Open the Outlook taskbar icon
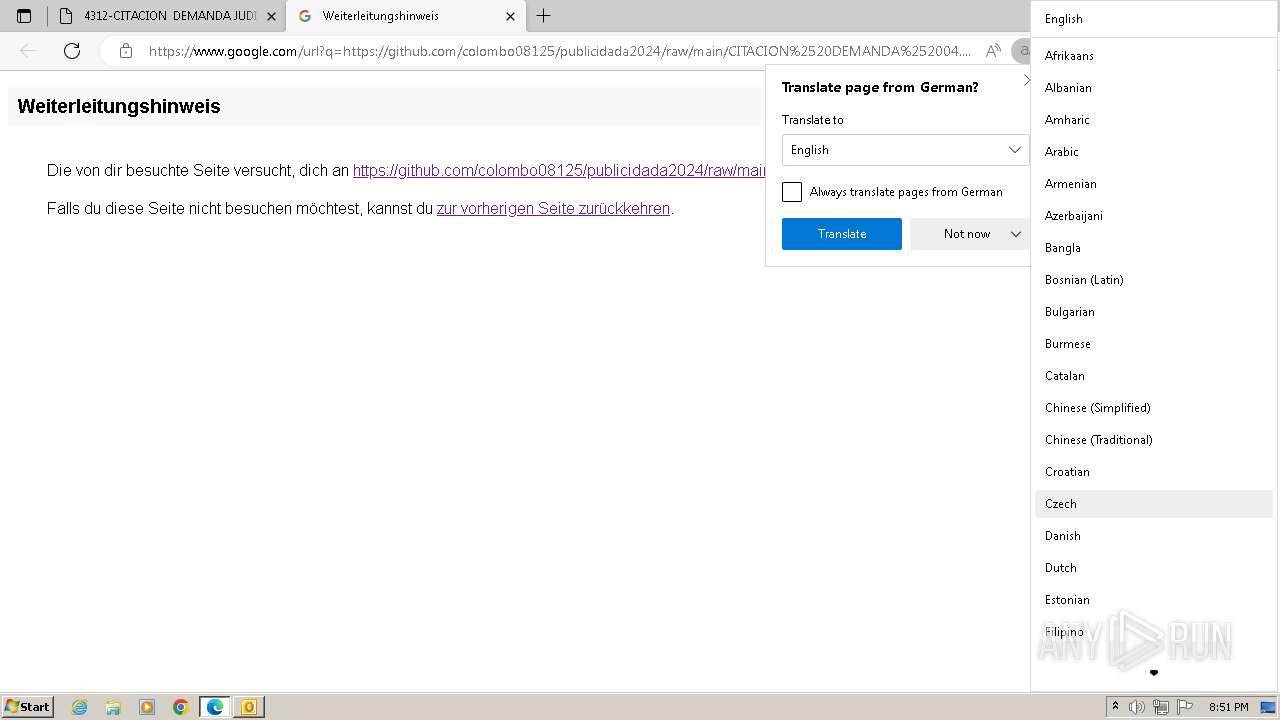1280x720 pixels. (249, 707)
